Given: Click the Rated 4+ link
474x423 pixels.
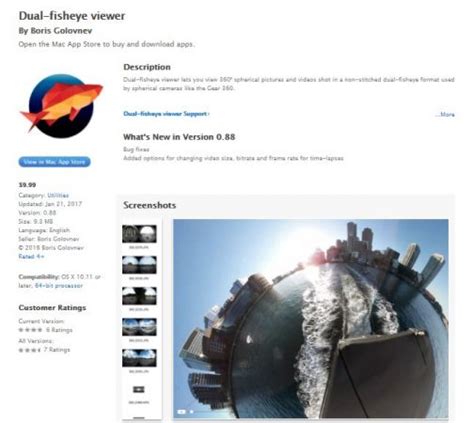Looking at the screenshot, I should 31,257.
